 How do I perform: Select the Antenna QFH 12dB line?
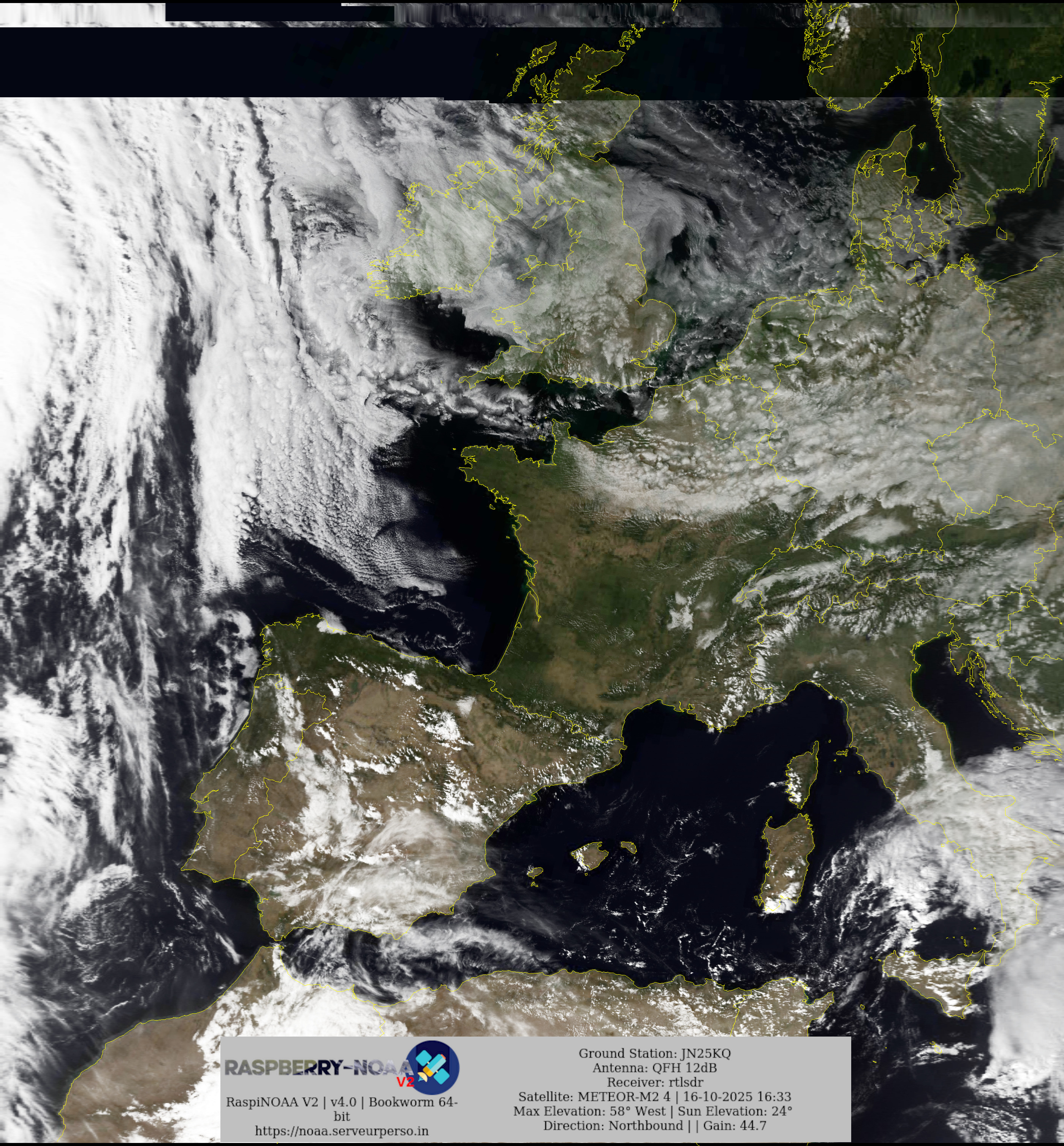(x=654, y=1068)
